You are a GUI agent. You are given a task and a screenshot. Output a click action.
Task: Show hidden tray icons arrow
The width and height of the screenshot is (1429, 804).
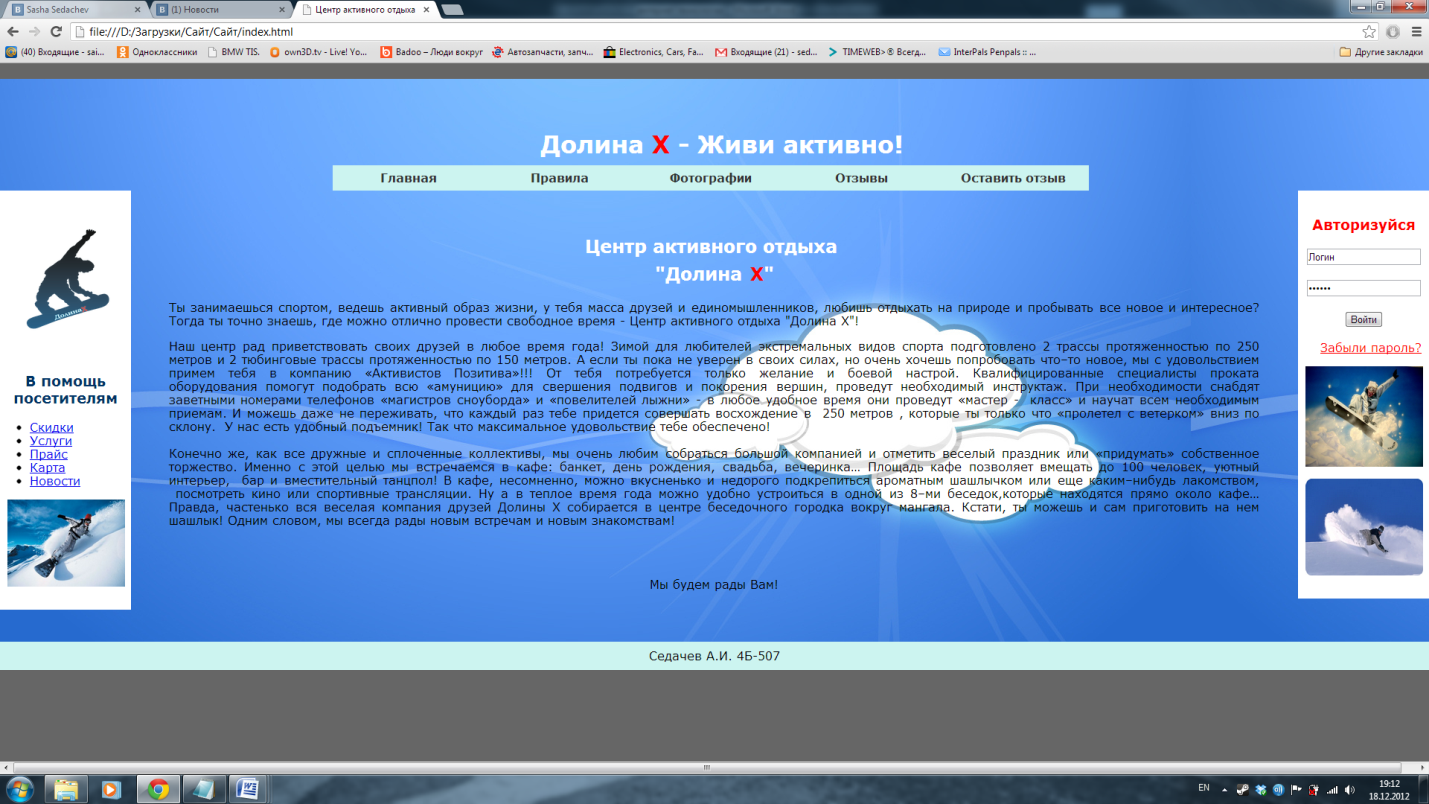click(1224, 789)
